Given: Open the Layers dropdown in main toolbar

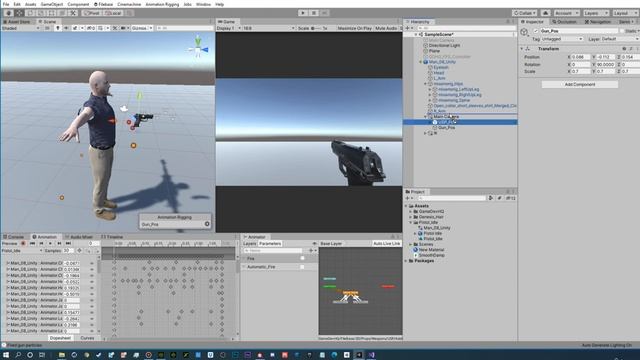Looking at the screenshot, I should [x=596, y=13].
